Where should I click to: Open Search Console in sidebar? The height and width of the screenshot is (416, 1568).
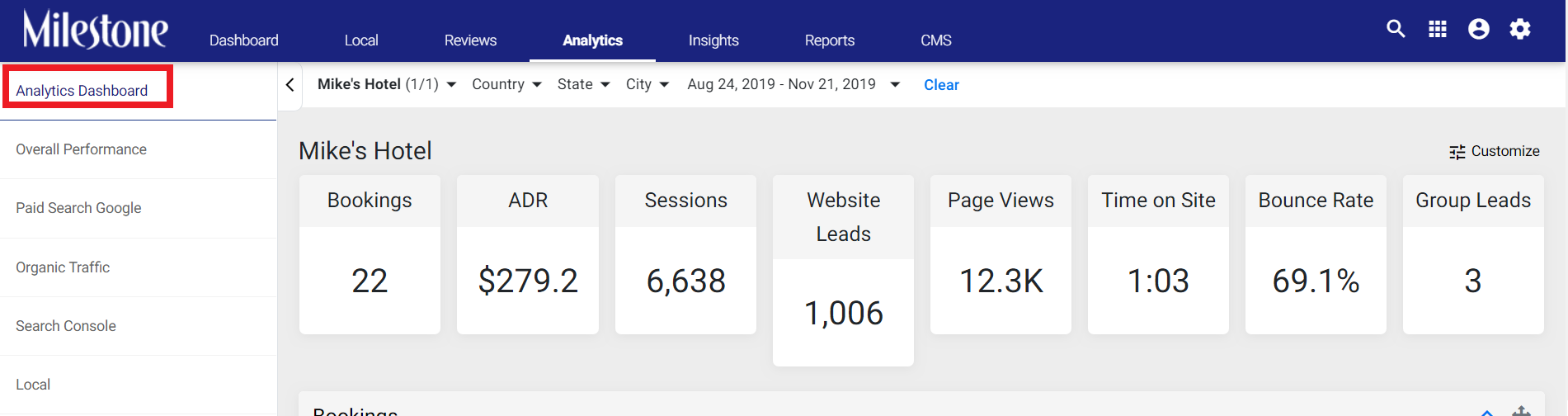click(66, 326)
